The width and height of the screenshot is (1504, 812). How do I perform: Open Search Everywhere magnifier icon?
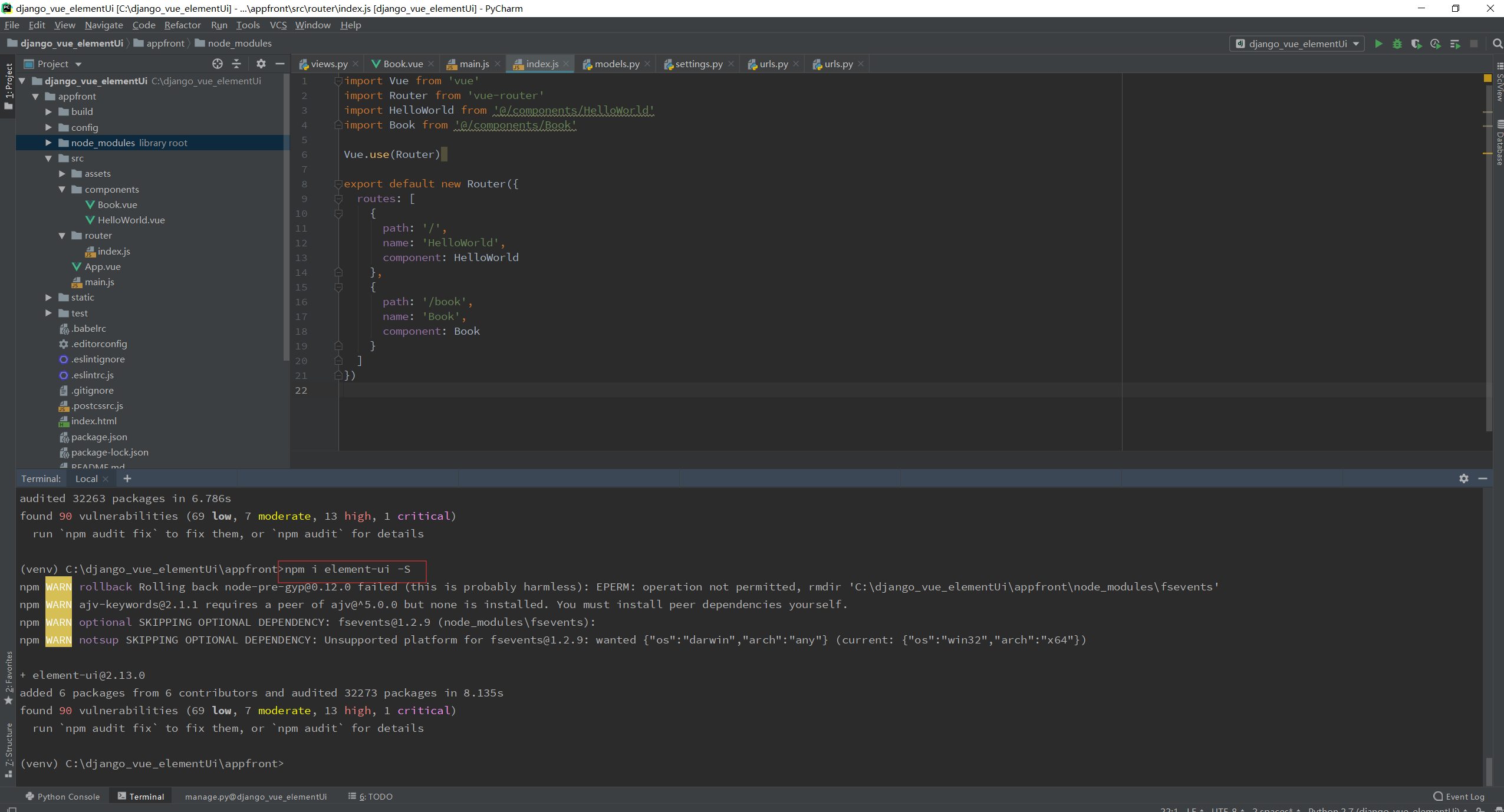click(x=1497, y=44)
